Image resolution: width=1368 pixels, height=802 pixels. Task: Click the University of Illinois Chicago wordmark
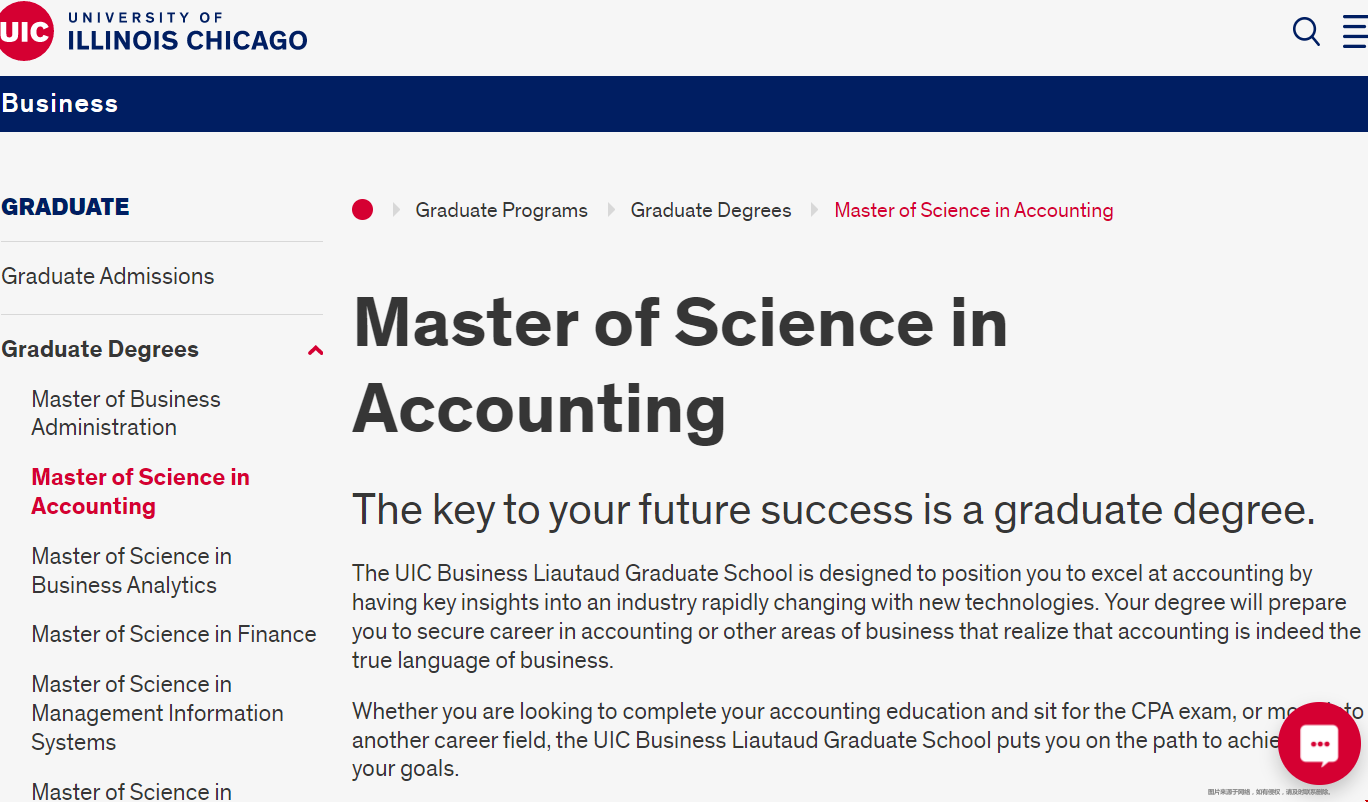click(187, 31)
